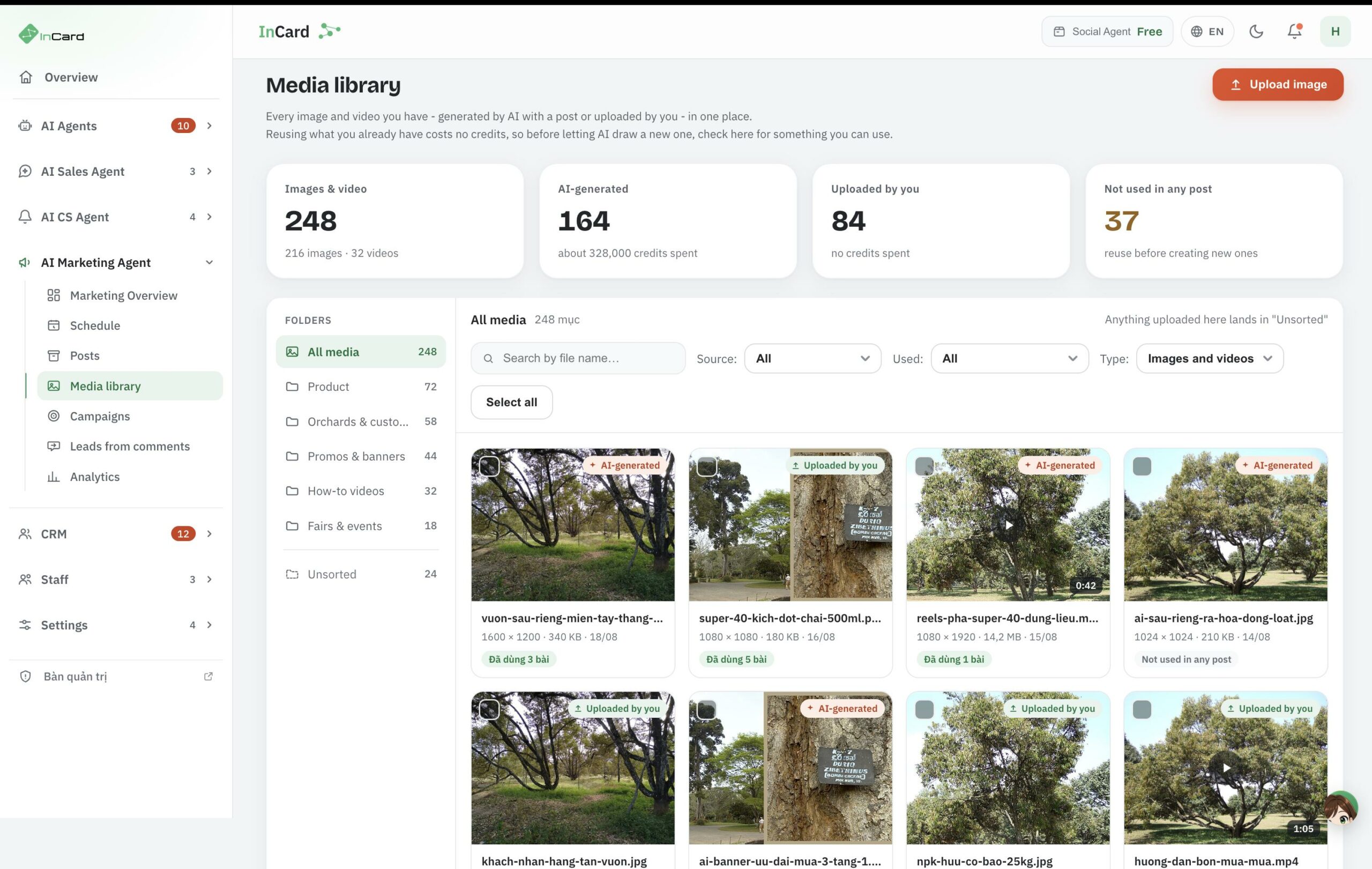Click the Staff people icon
Screen dimensions: 1372x869
pyautogui.click(x=25, y=580)
